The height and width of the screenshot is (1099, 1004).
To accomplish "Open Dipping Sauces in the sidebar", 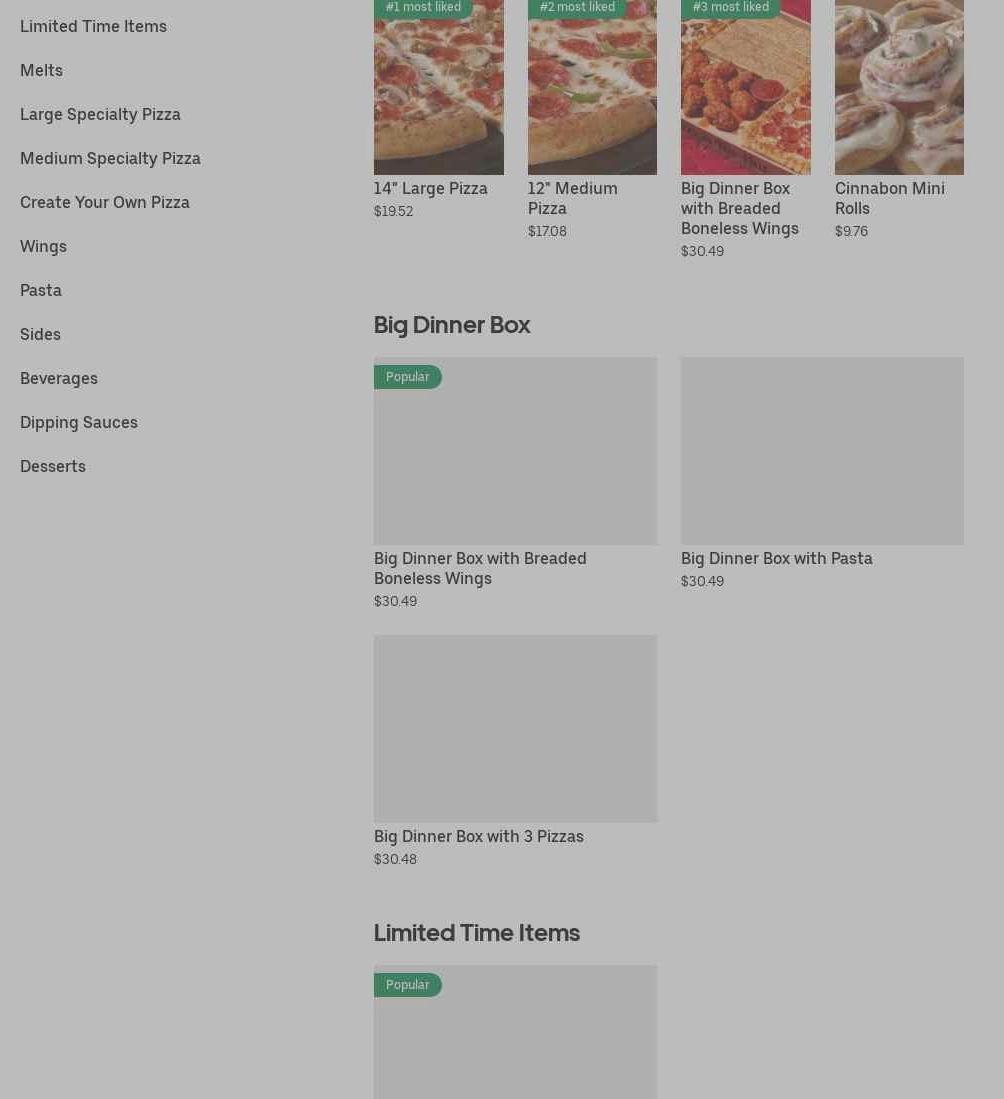I will pyautogui.click(x=79, y=423).
